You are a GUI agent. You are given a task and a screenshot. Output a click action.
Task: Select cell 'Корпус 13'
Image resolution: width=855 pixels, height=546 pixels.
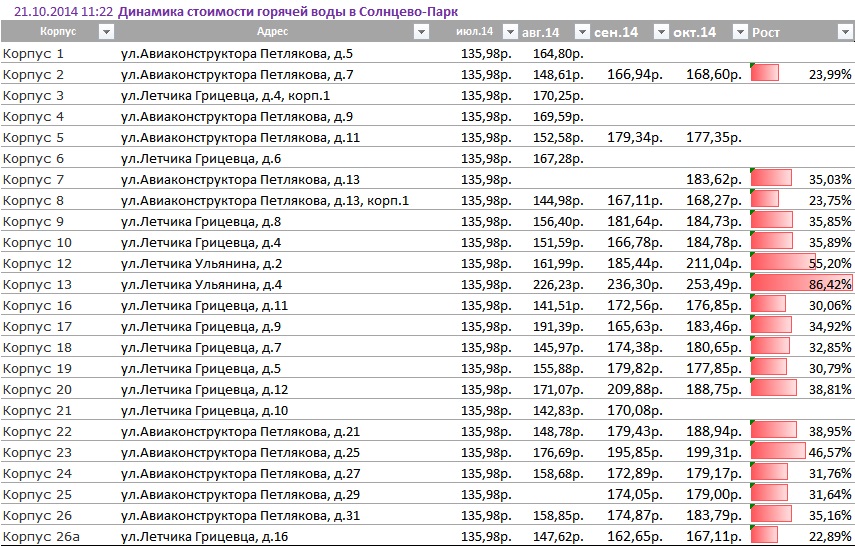pyautogui.click(x=37, y=284)
